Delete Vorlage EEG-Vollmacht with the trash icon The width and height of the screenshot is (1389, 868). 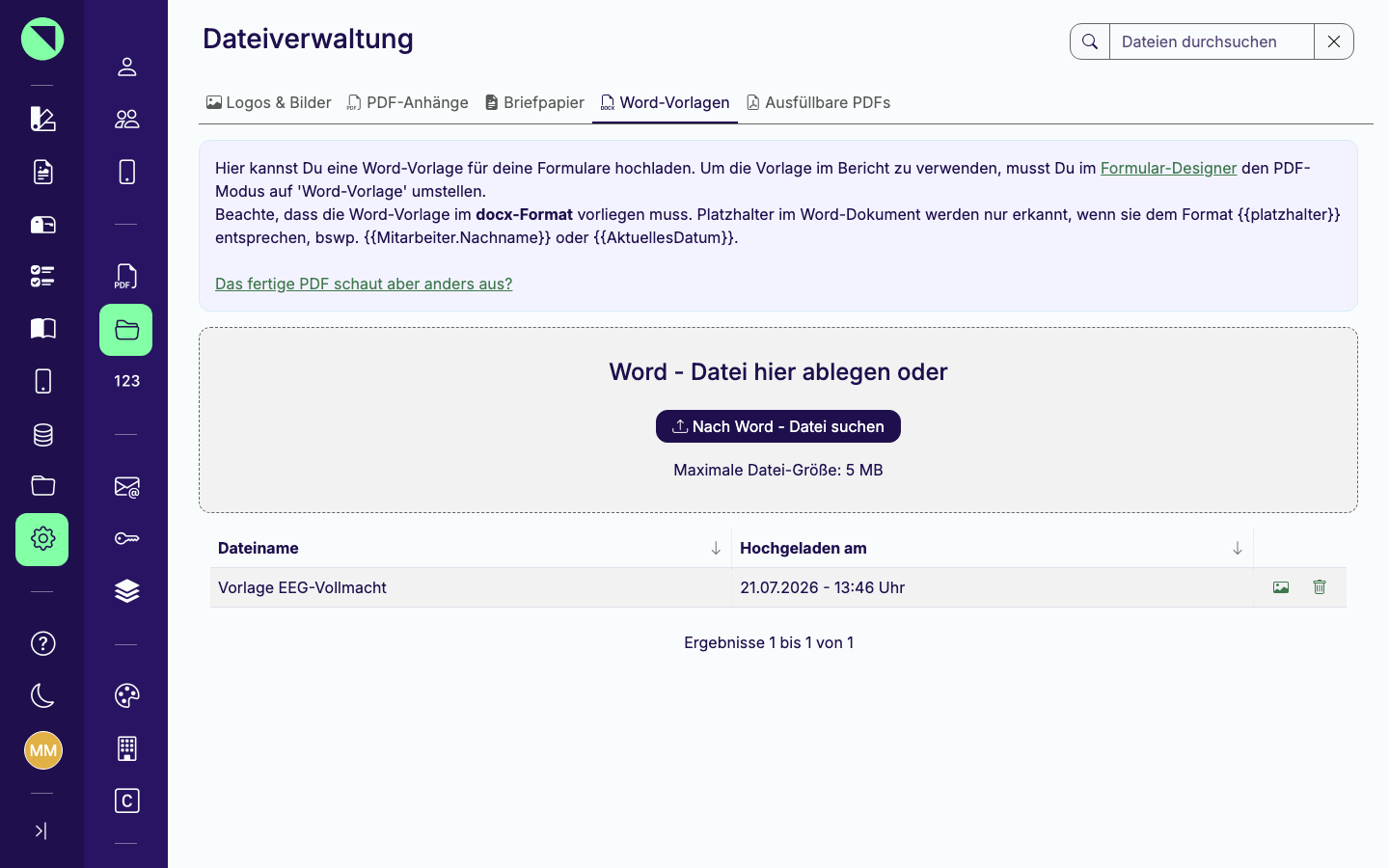click(1320, 587)
